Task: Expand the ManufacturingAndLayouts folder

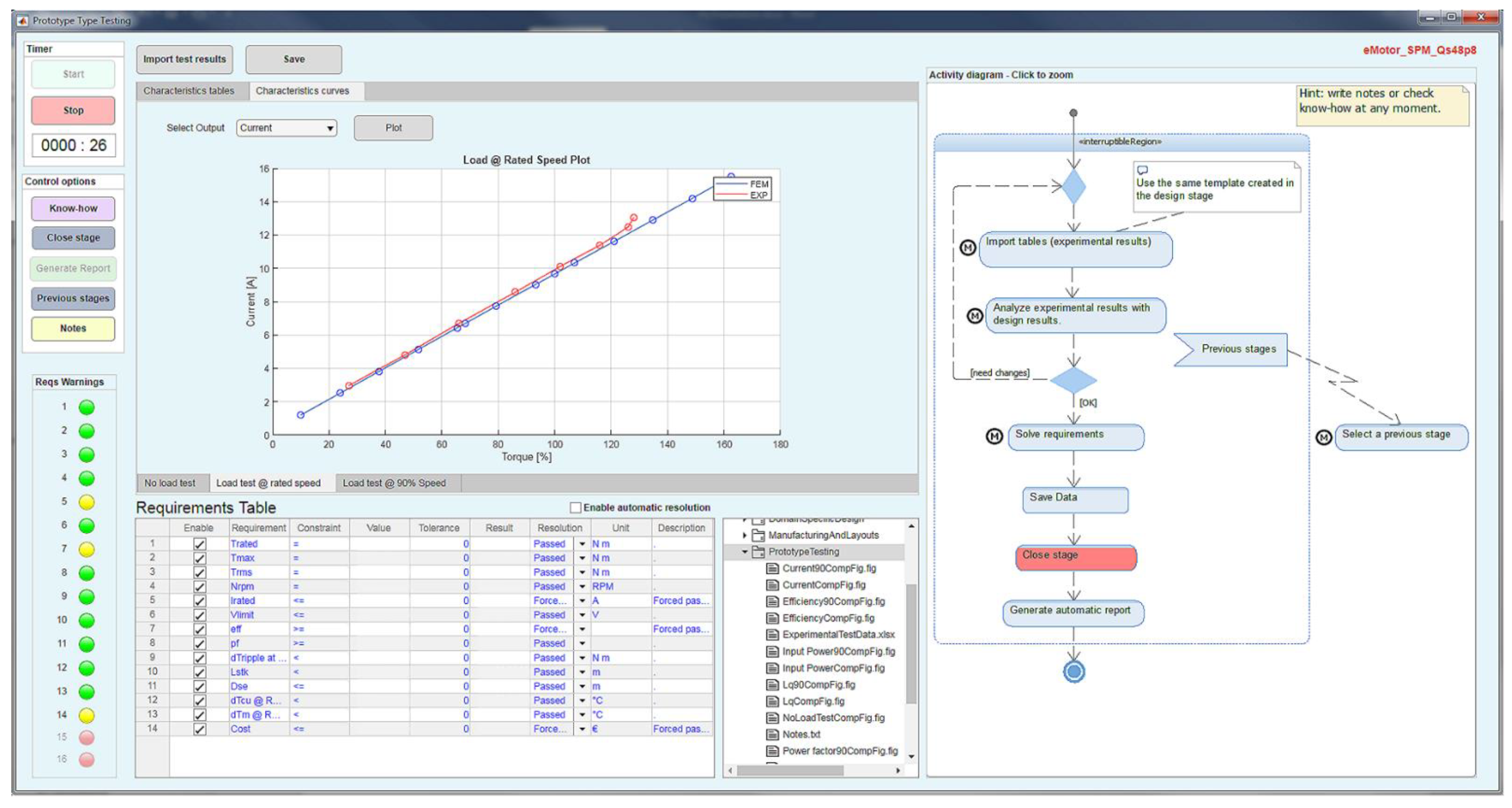Action: click(x=744, y=535)
